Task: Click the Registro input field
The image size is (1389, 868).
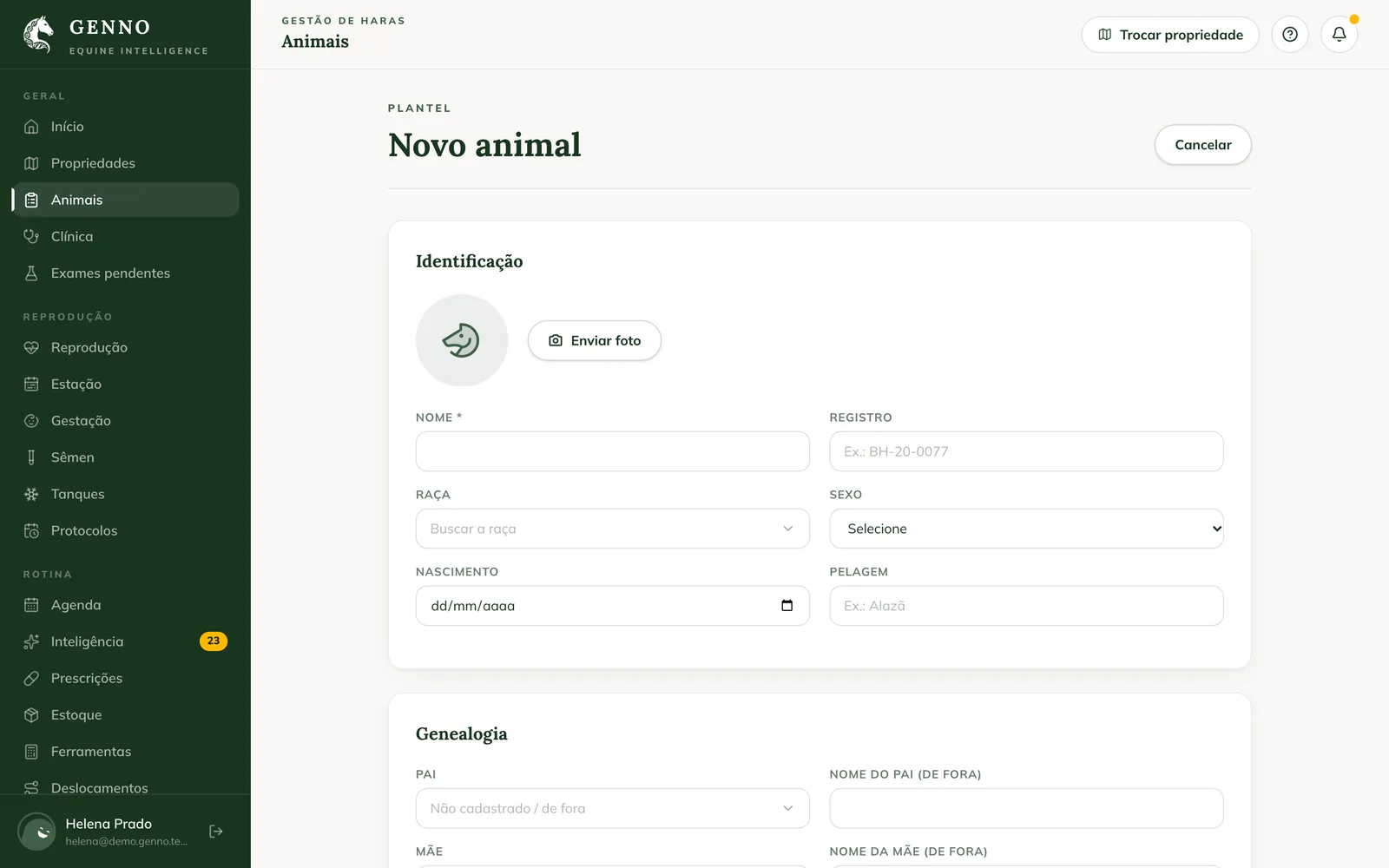Action: [1026, 451]
